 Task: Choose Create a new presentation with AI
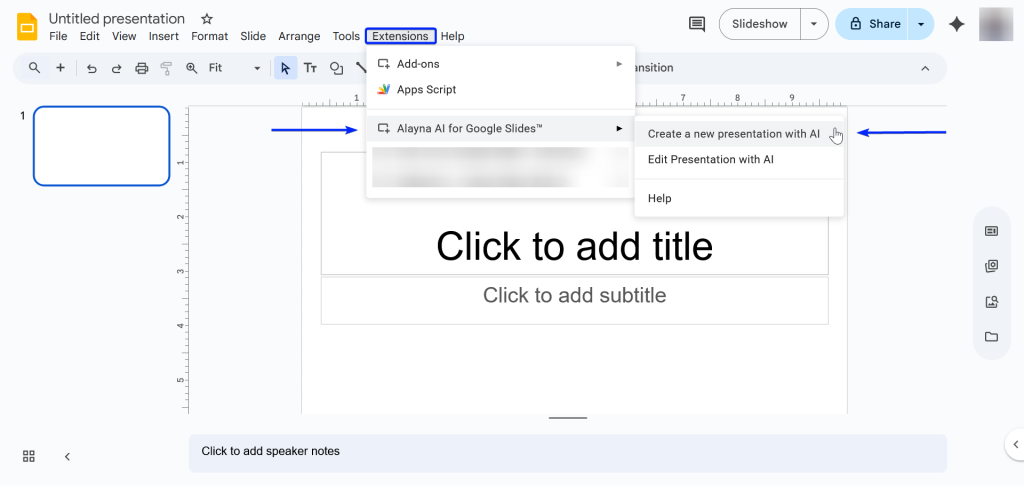pyautogui.click(x=733, y=134)
